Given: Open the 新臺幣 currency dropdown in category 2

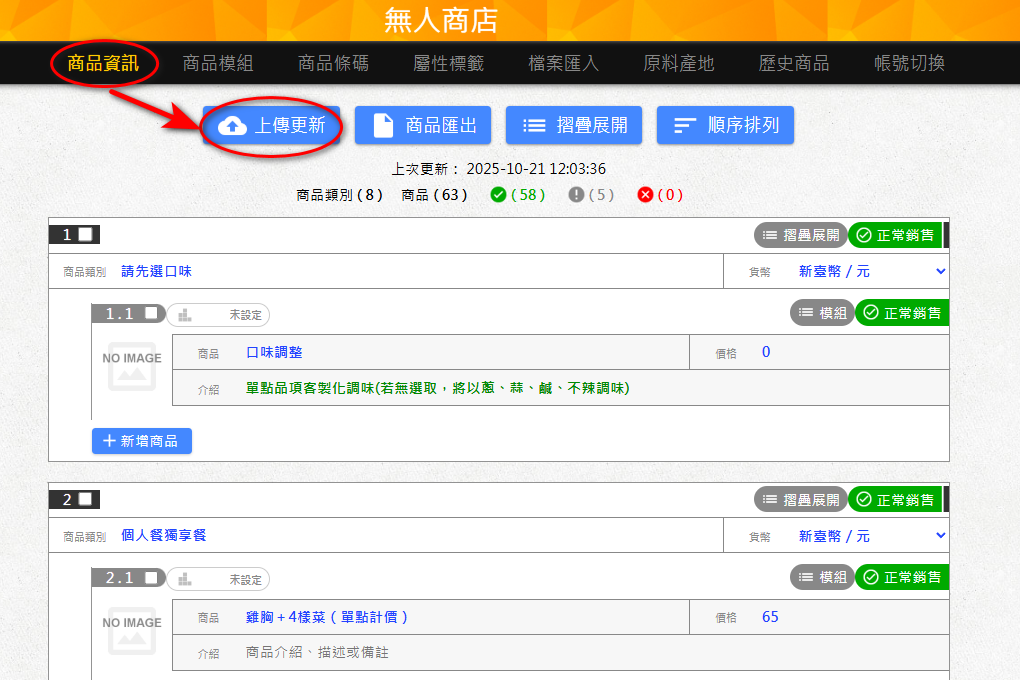Looking at the screenshot, I should pyautogui.click(x=870, y=536).
